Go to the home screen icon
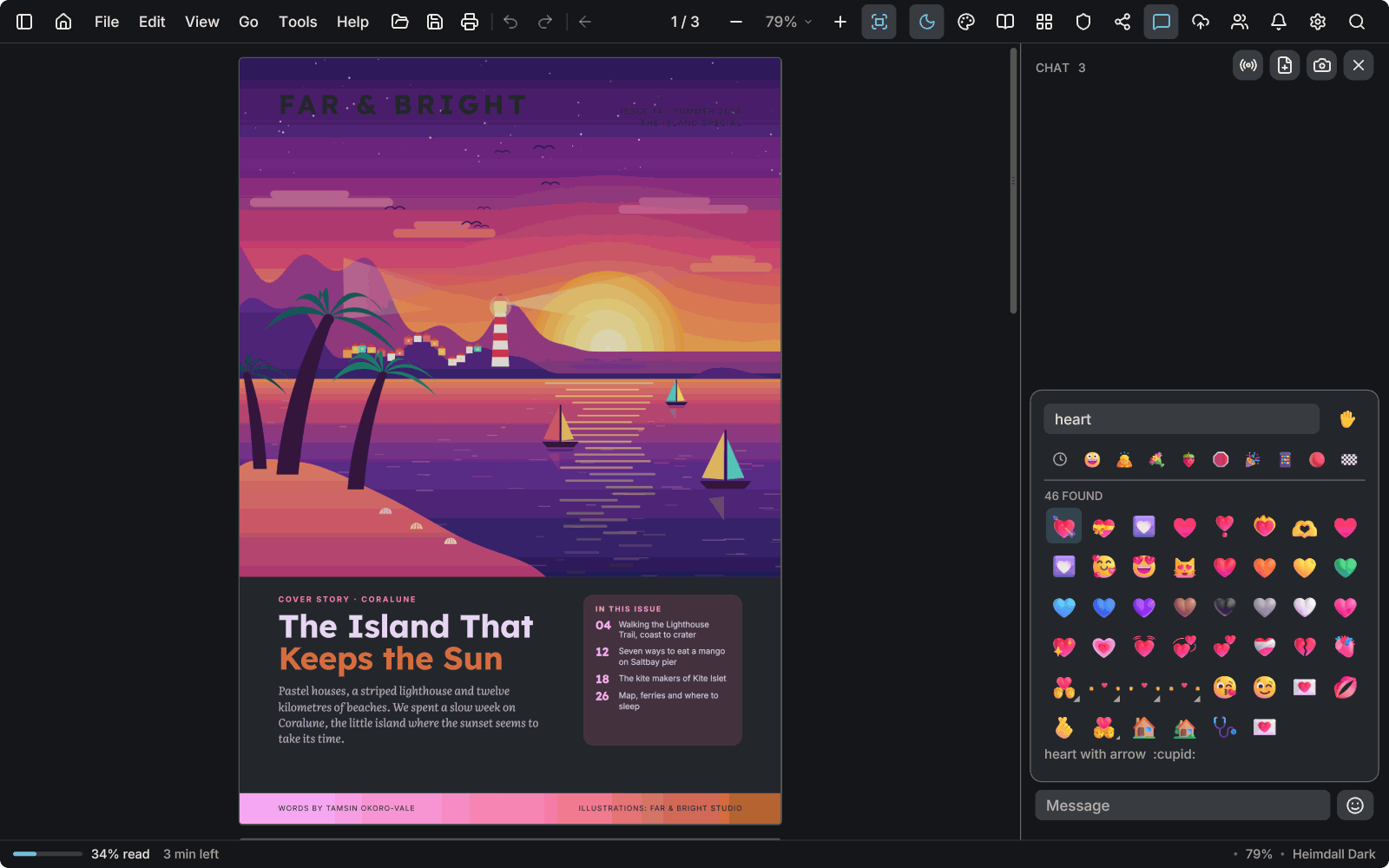Viewport: 1389px width, 868px height. [x=63, y=22]
